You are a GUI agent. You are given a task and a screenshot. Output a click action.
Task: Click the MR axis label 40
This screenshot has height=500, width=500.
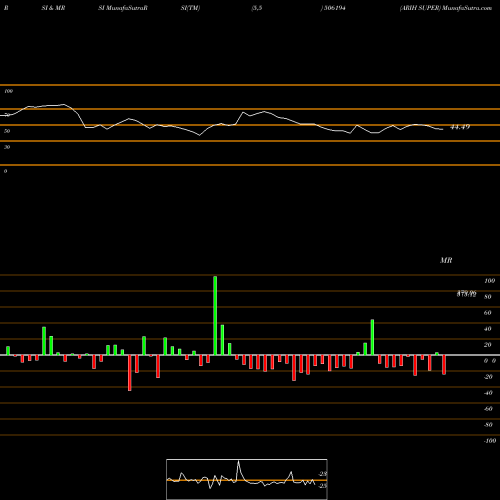pyautogui.click(x=488, y=329)
